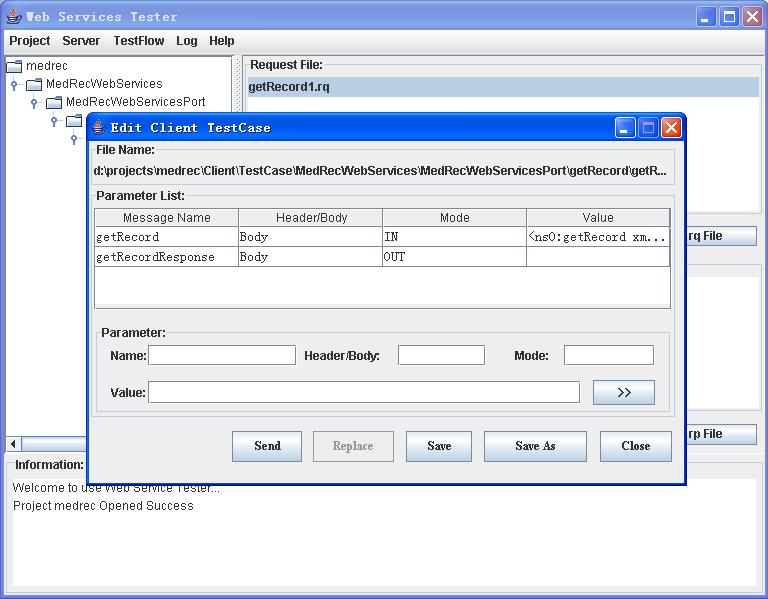Click the Java icon in Web Services Tester title

pyautogui.click(x=14, y=16)
